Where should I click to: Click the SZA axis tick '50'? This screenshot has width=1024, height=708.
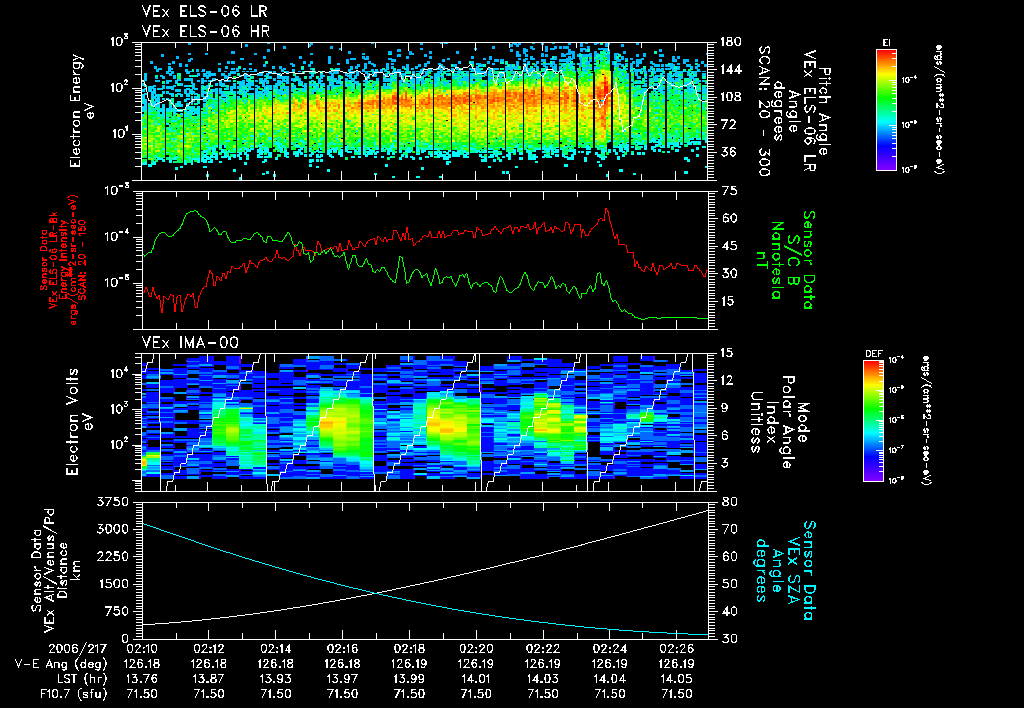click(730, 584)
